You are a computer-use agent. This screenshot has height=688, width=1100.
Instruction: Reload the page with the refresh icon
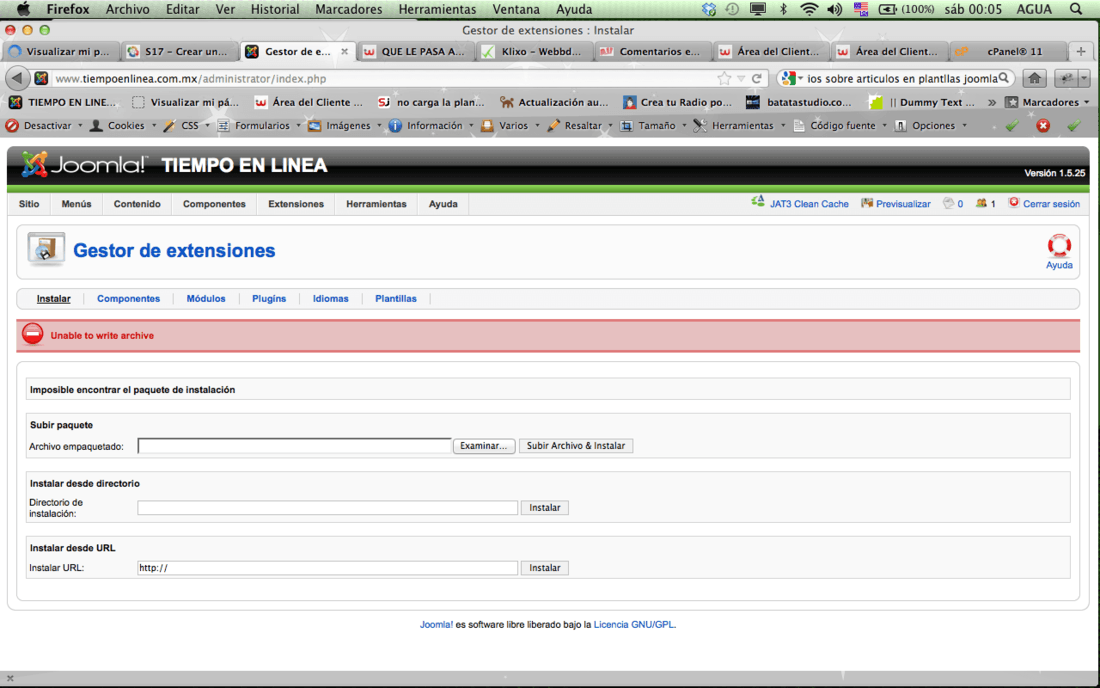(x=756, y=79)
